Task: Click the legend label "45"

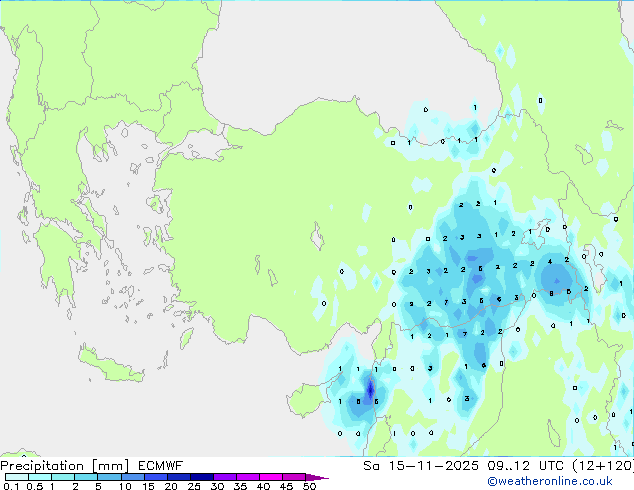Action: click(286, 486)
